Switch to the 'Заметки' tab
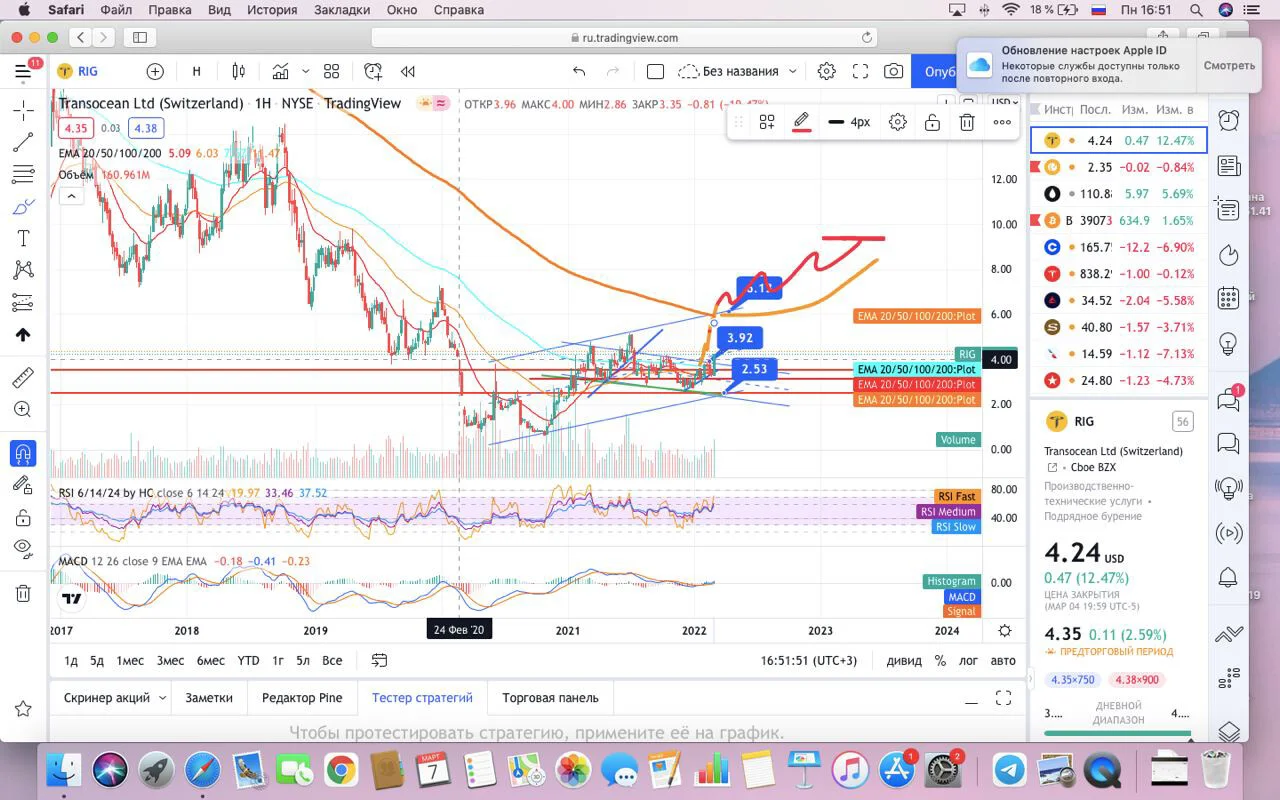 pyautogui.click(x=209, y=698)
